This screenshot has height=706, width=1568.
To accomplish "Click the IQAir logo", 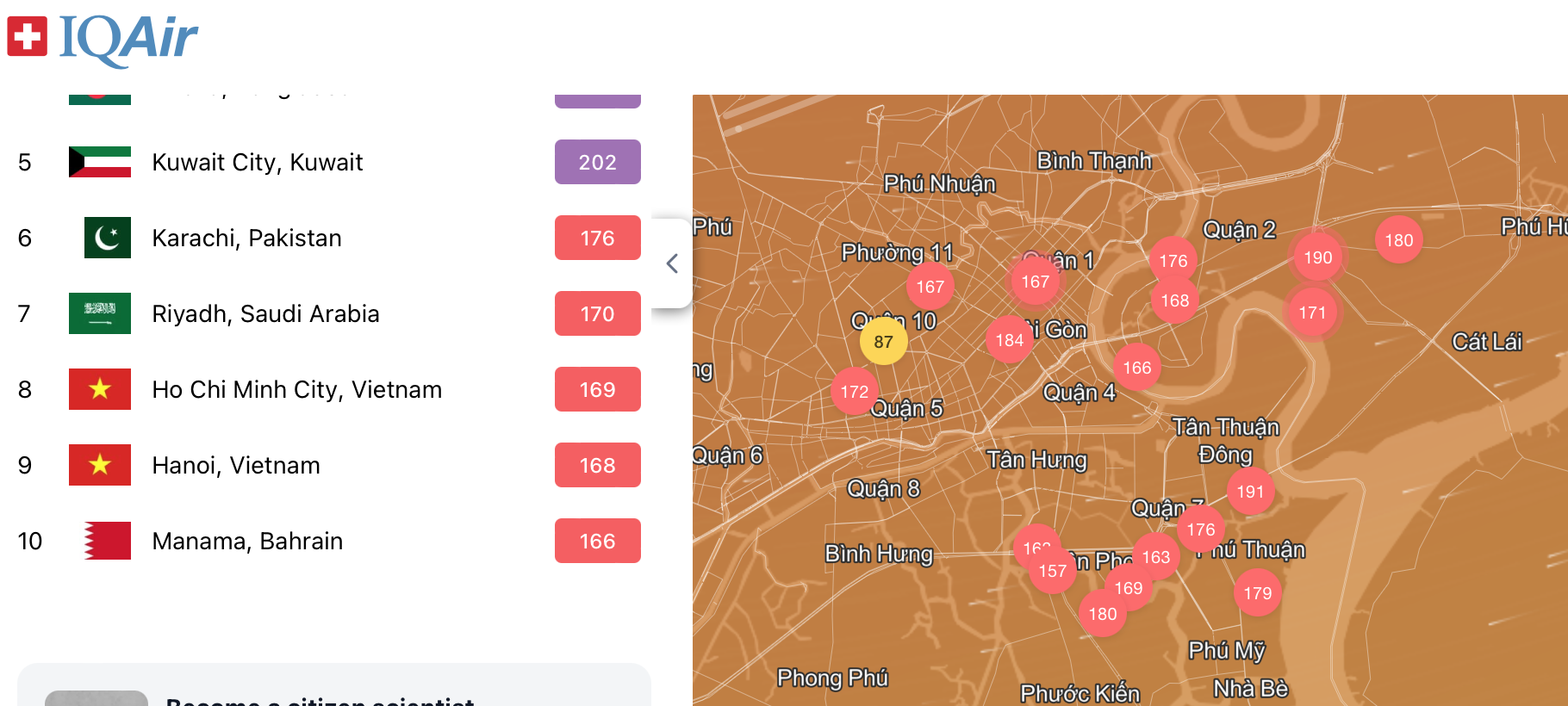I will tap(103, 39).
